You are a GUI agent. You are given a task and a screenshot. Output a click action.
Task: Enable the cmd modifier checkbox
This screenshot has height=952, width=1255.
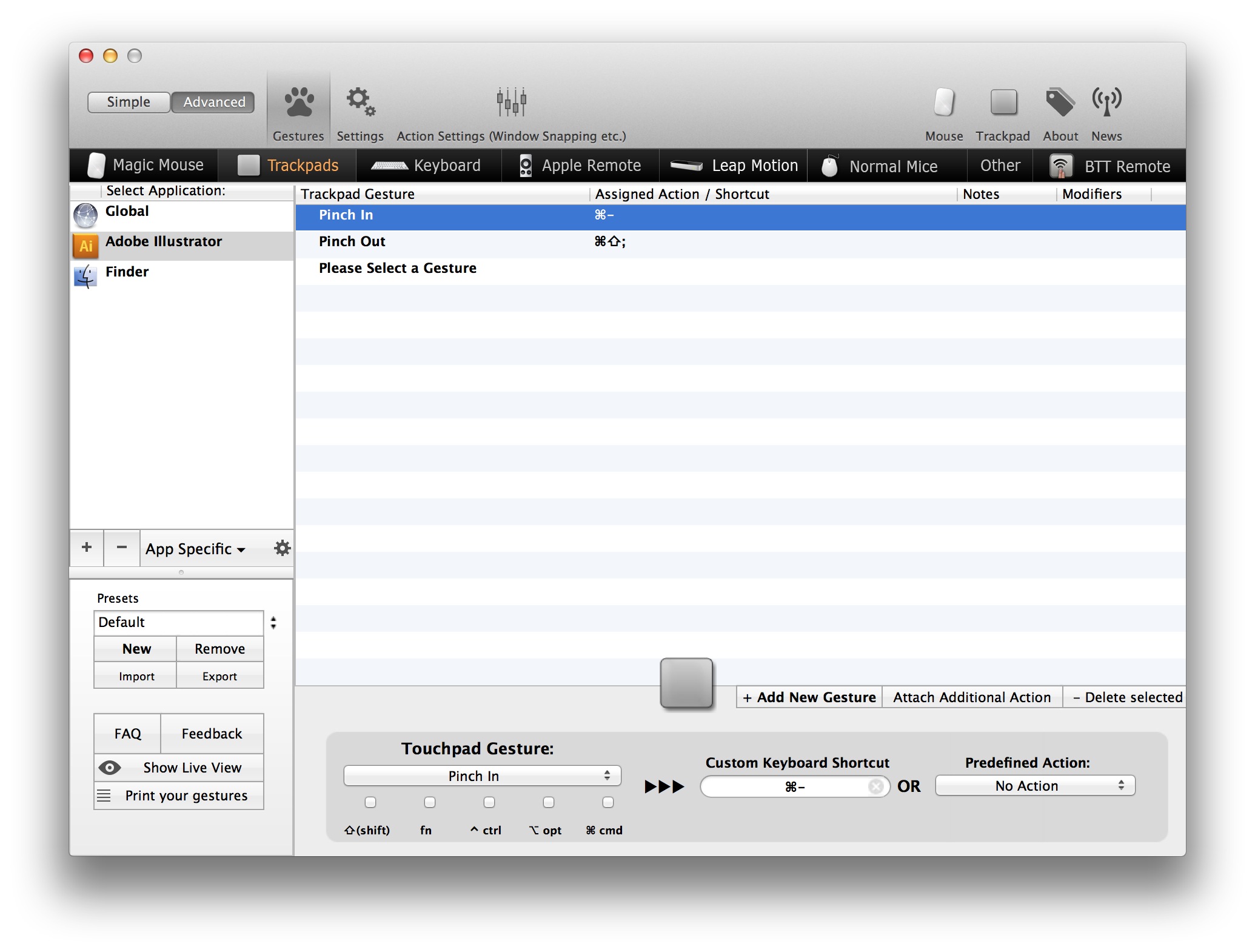click(x=607, y=802)
